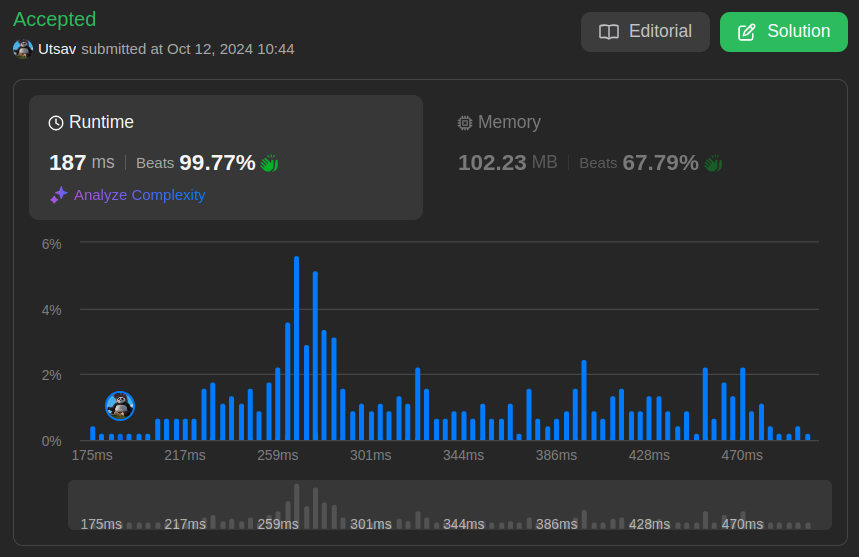Viewport: 859px width, 557px height.
Task: Click the avatar marker on the chart
Action: (120, 405)
